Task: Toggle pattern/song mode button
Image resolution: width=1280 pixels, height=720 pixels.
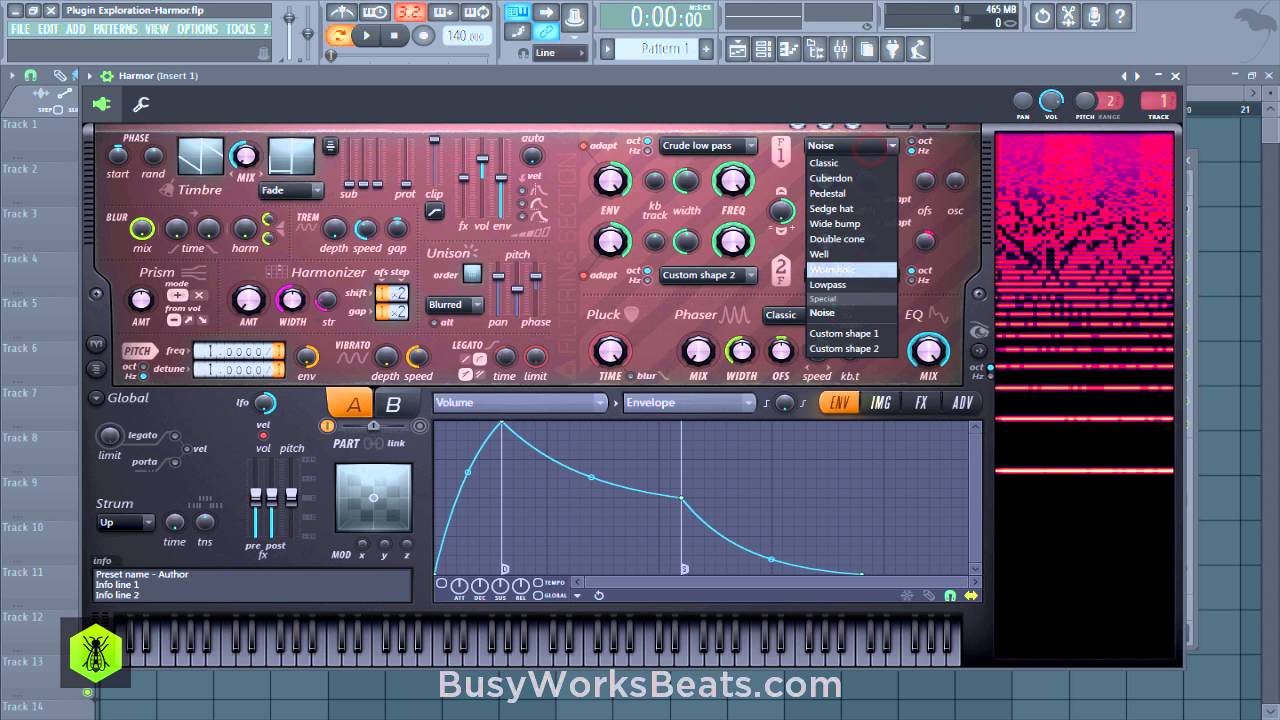Action: coord(340,35)
